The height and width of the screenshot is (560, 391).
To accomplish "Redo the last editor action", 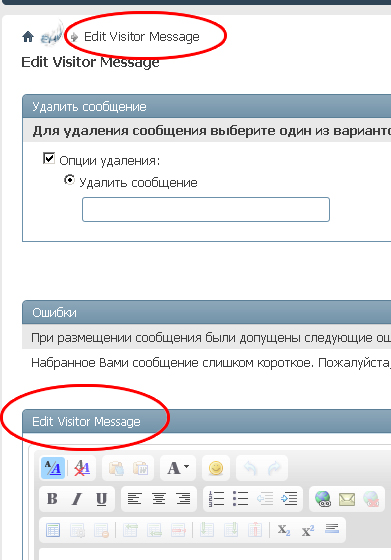I will tap(274, 468).
